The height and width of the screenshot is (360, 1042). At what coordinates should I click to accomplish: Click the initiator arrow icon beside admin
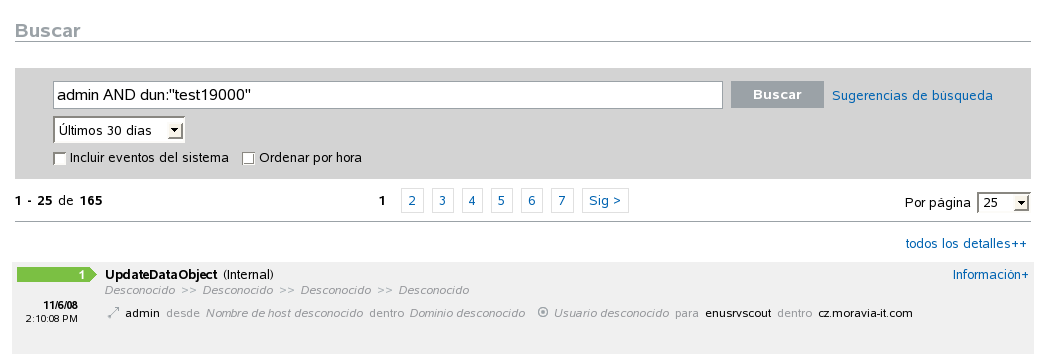pos(114,313)
